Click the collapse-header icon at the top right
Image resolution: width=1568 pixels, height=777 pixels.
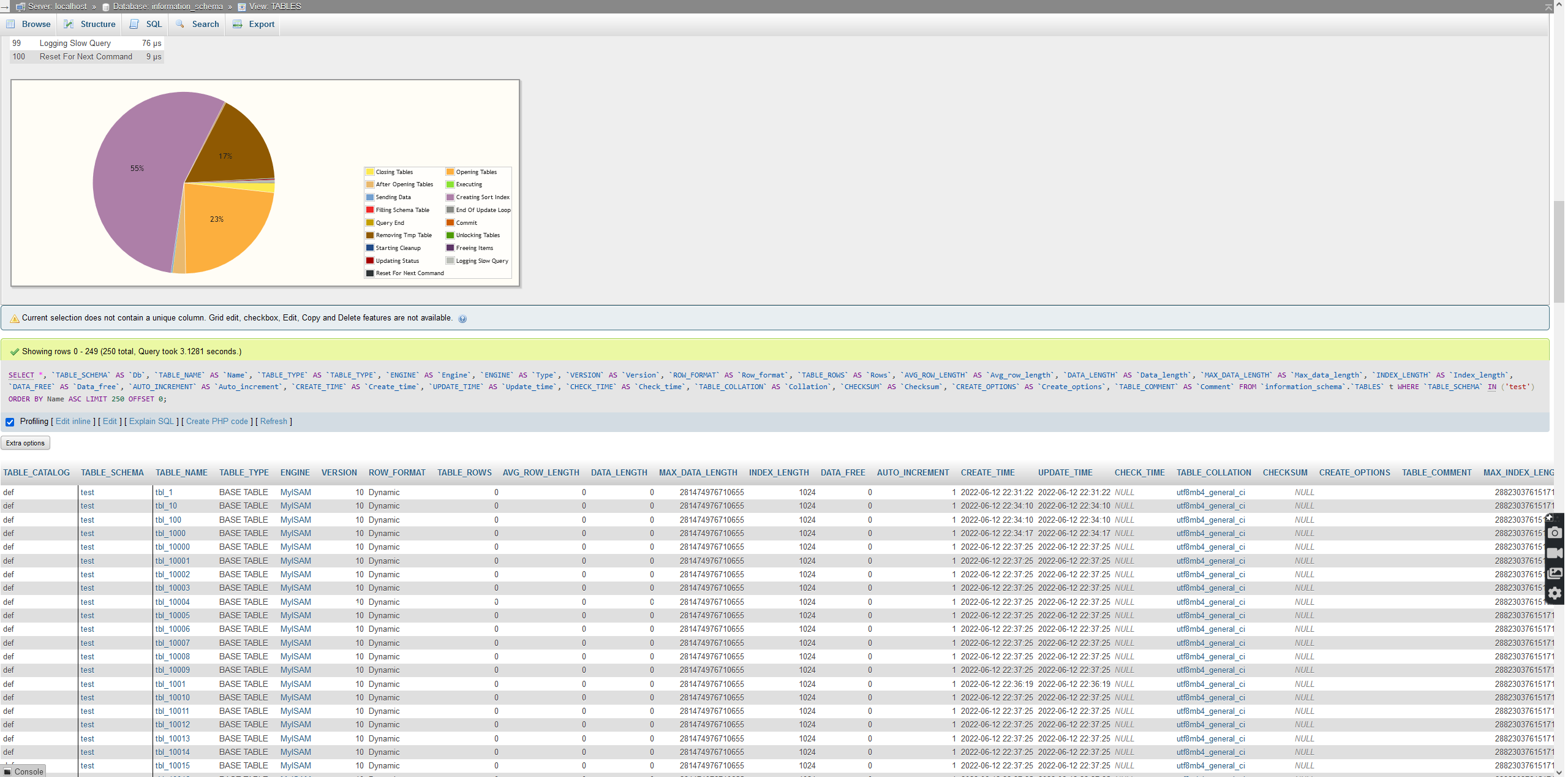pyautogui.click(x=1548, y=7)
